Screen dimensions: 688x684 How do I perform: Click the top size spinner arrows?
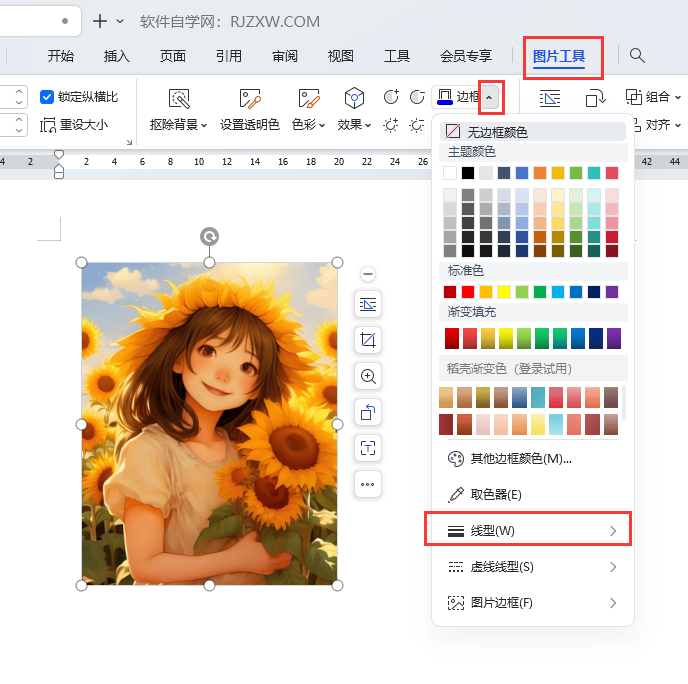click(19, 97)
